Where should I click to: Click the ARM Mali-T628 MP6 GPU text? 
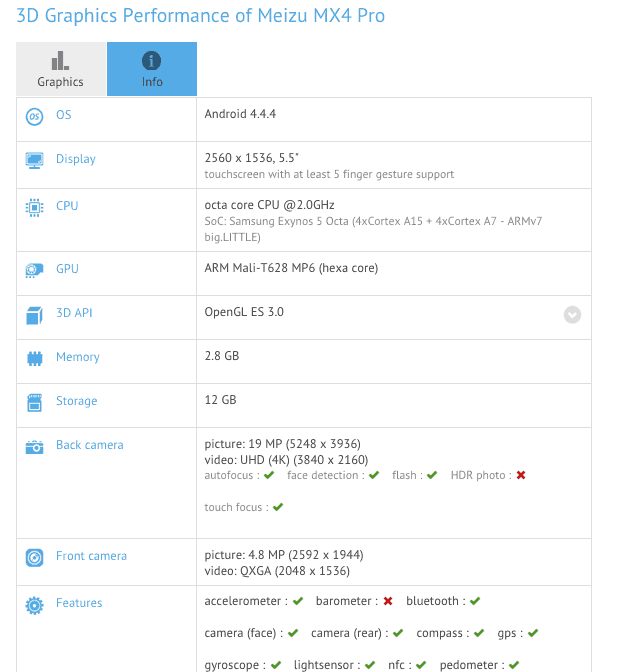[x=291, y=268]
